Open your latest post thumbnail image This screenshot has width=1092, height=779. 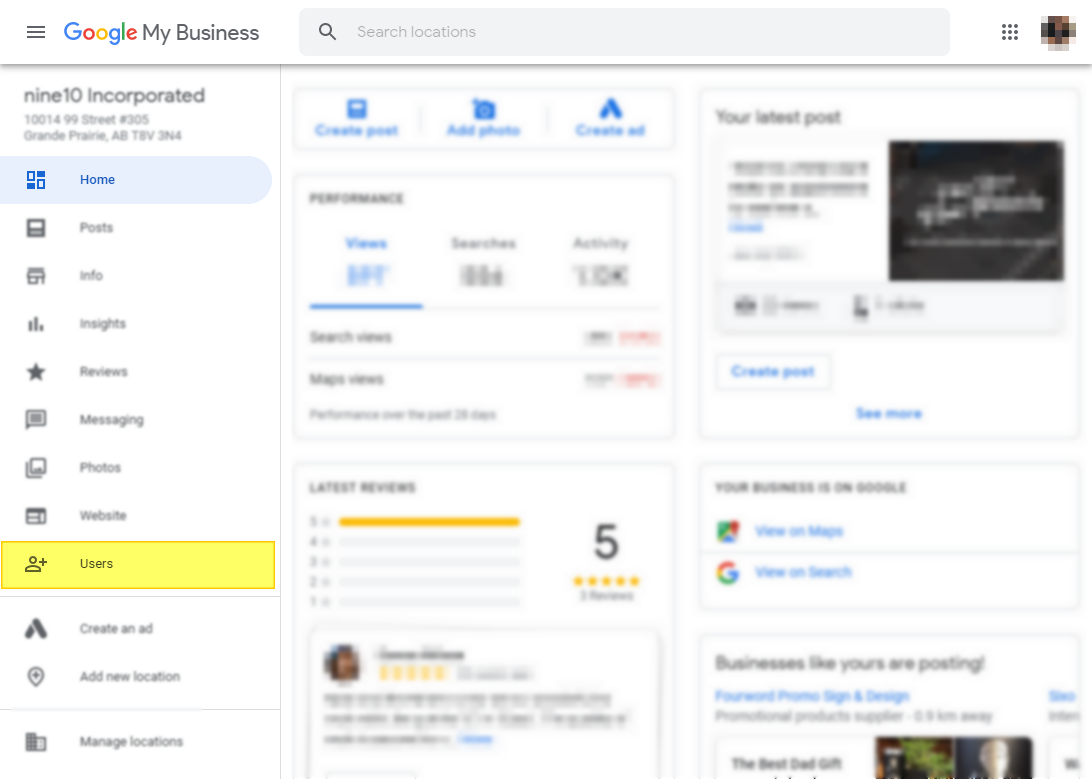tap(976, 210)
